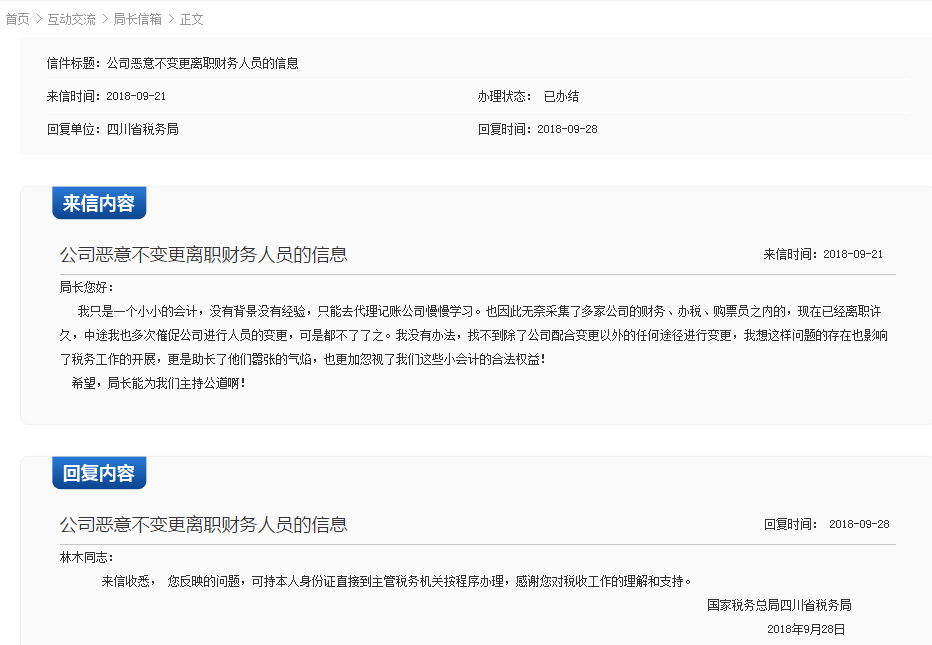This screenshot has width=932, height=645.
Task: Click 办理状态 已办结 status
Action: [528, 96]
